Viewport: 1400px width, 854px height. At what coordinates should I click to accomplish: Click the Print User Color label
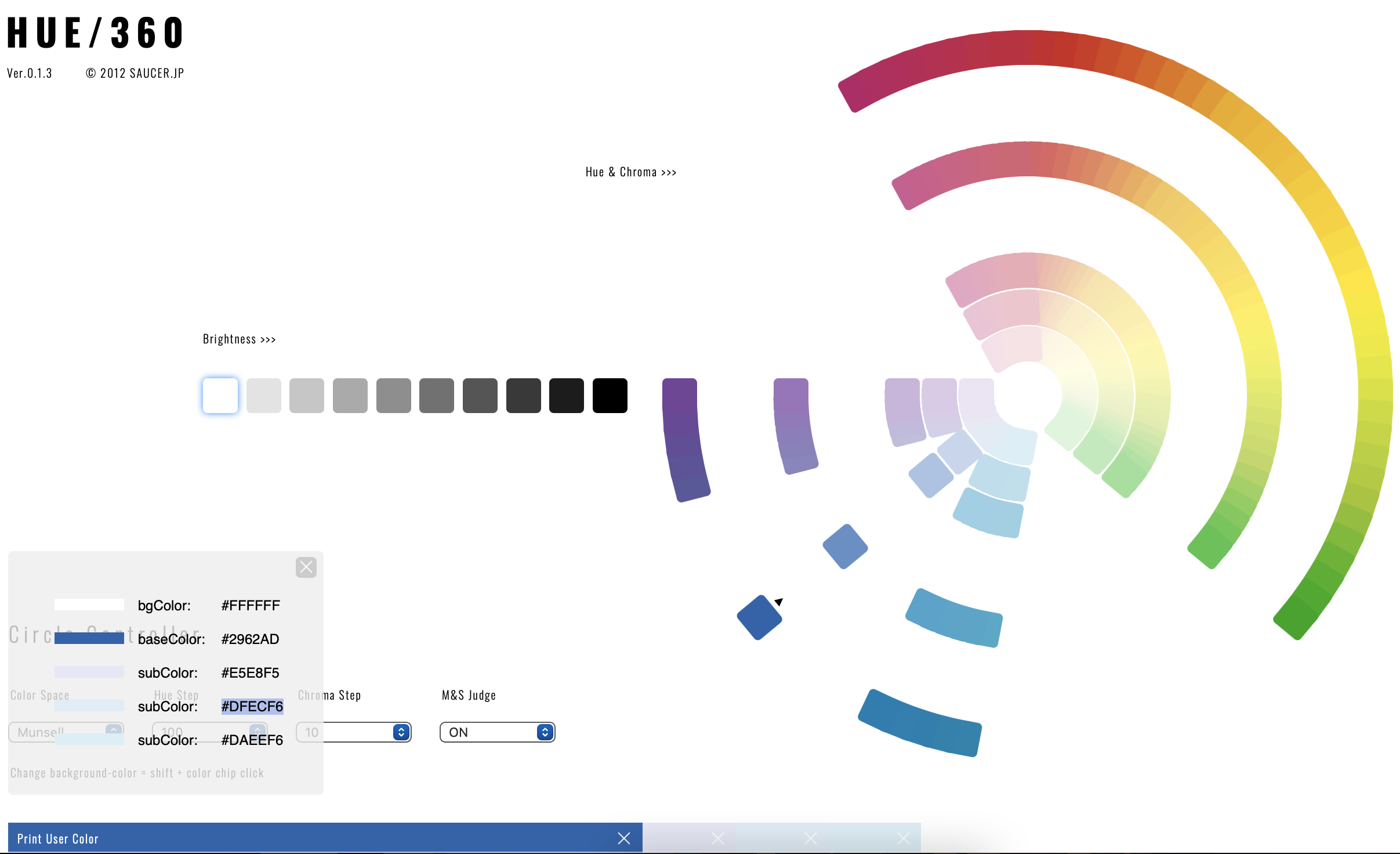pyautogui.click(x=57, y=839)
